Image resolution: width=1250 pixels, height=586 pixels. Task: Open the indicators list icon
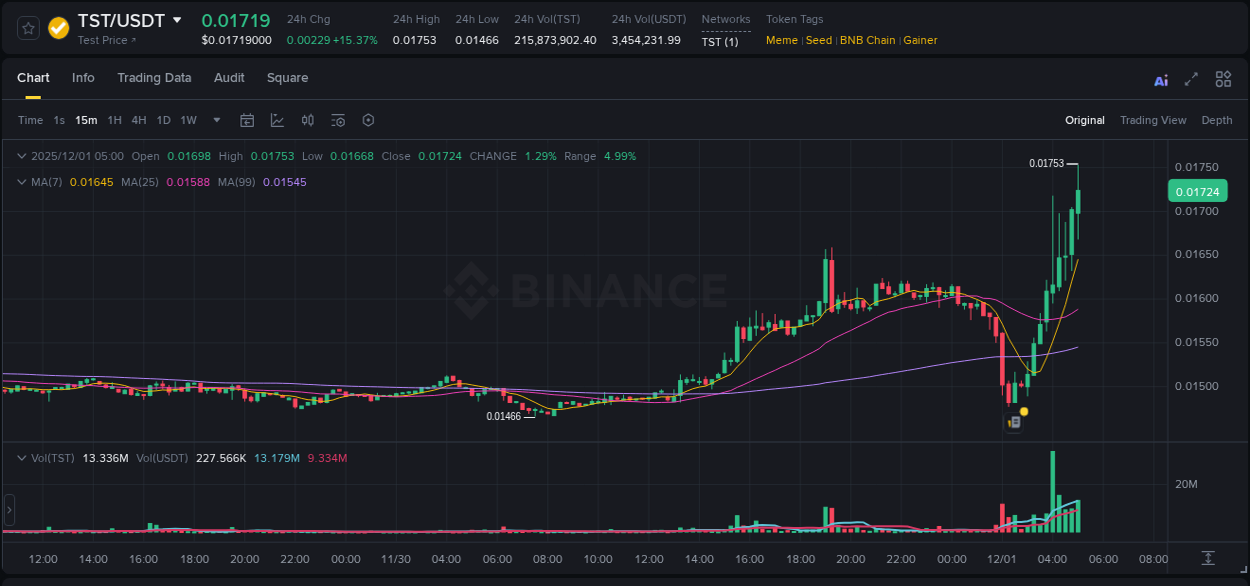[338, 120]
